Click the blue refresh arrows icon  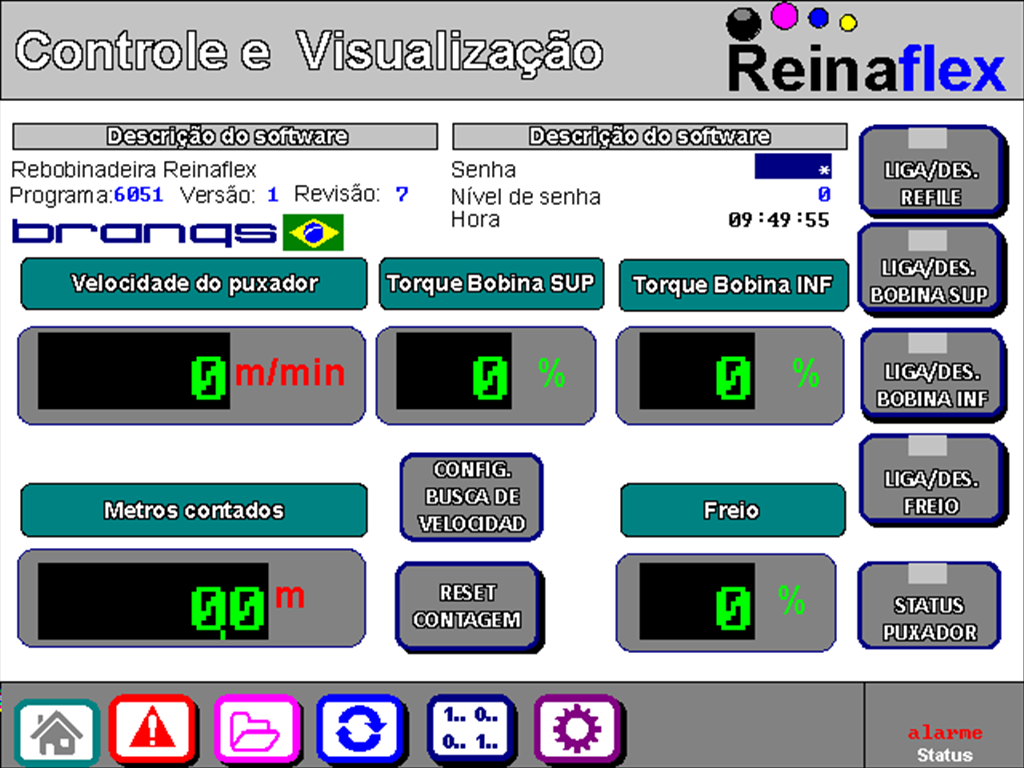(362, 730)
